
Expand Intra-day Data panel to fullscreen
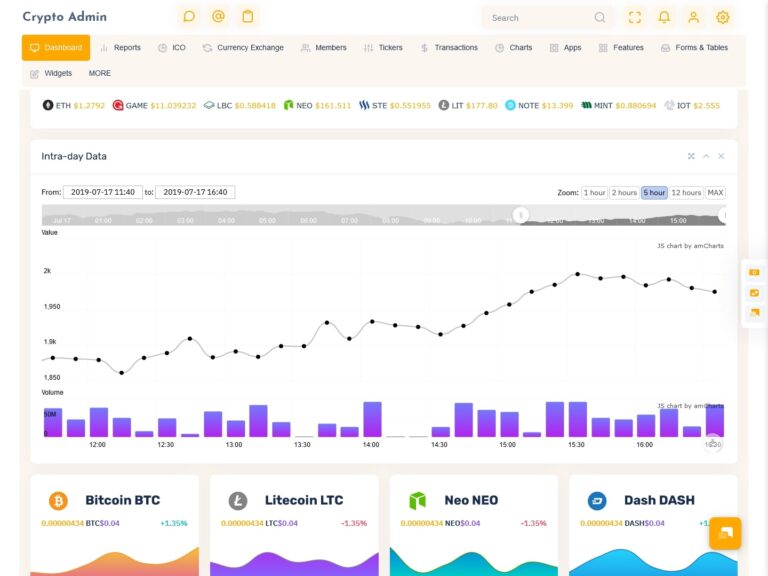[691, 156]
